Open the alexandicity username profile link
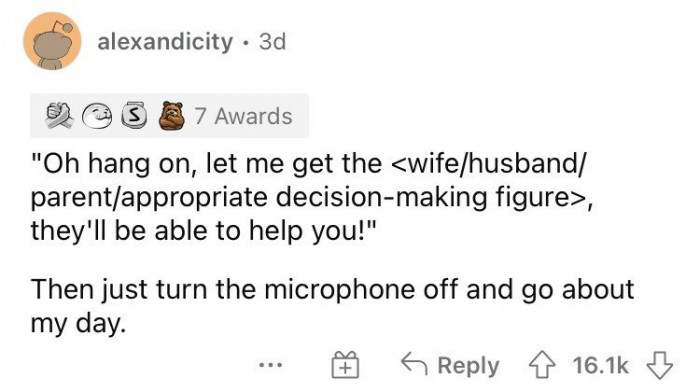 click(165, 42)
